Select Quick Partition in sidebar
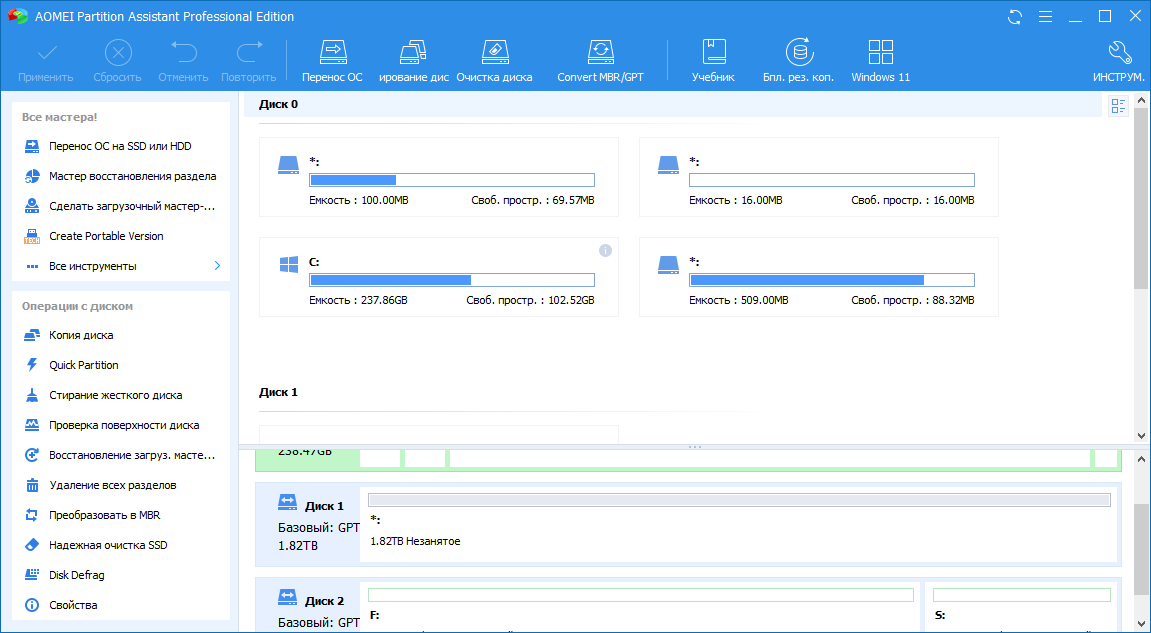The image size is (1151, 633). point(84,365)
